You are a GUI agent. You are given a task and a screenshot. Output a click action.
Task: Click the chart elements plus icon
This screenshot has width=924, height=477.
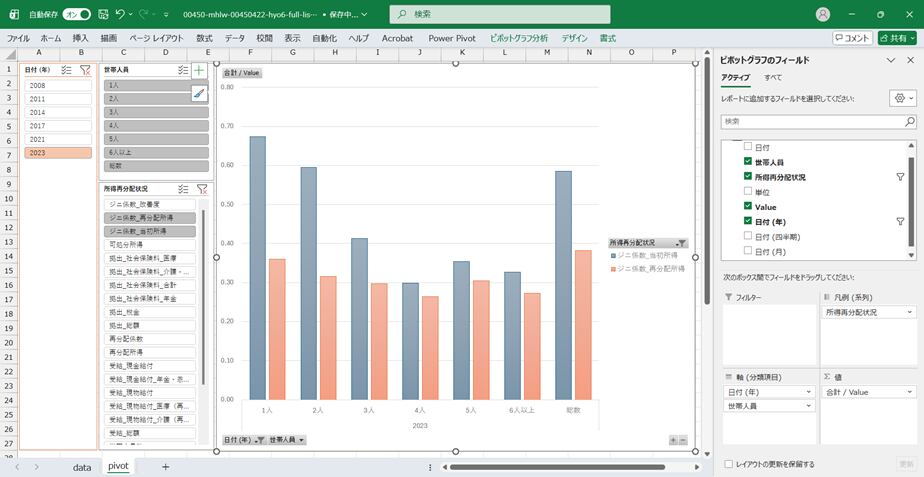point(200,71)
